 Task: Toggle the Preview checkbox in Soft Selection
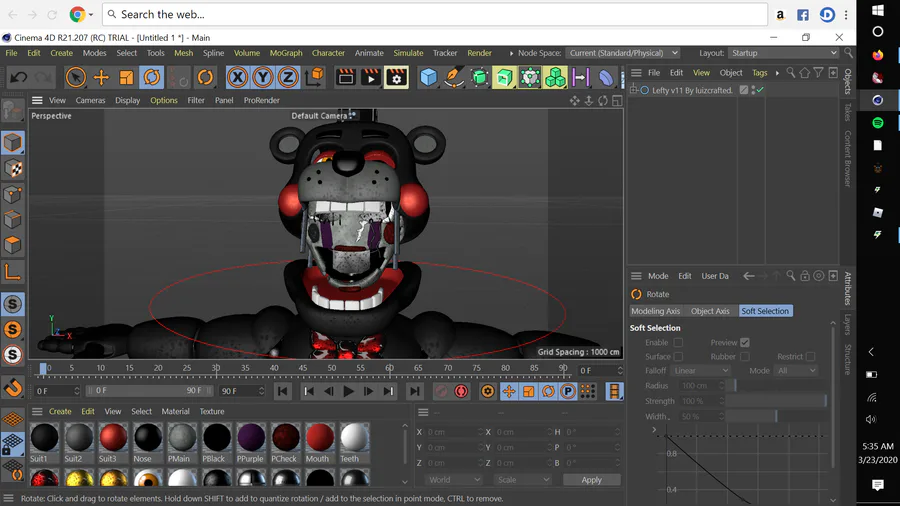[744, 343]
